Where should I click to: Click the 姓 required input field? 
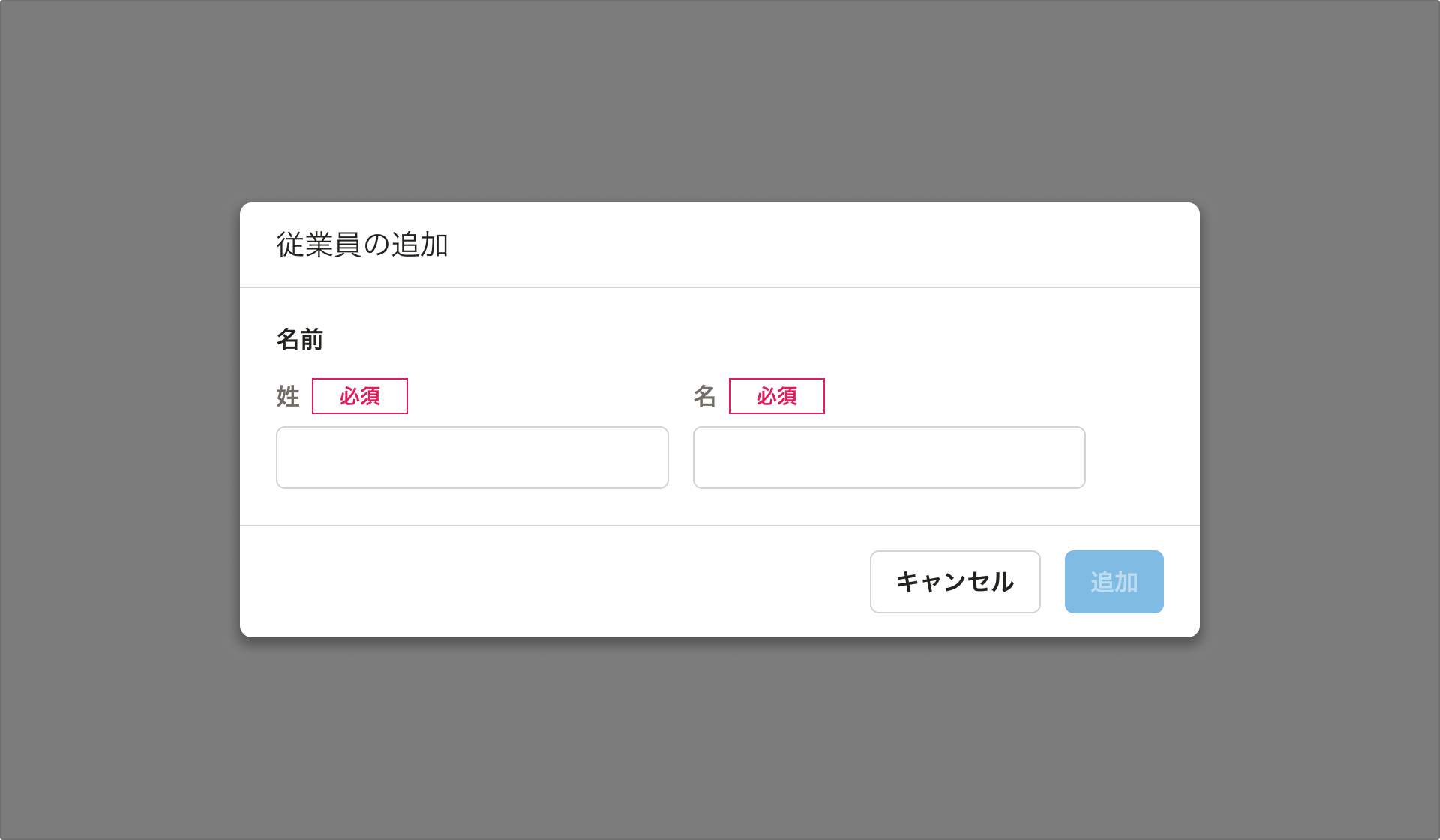coord(472,457)
